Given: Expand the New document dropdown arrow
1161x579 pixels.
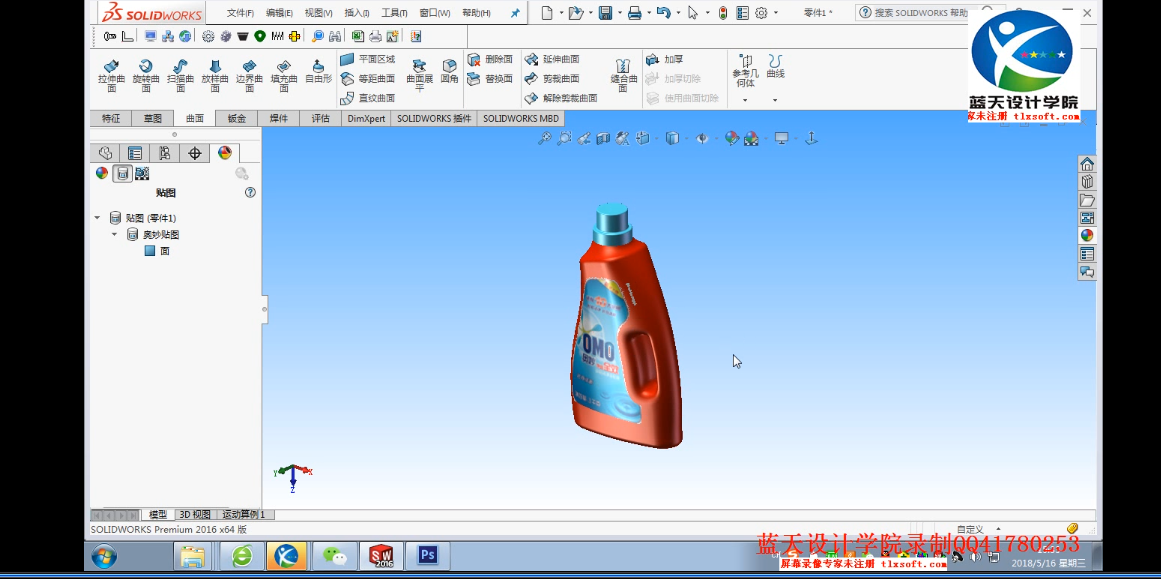Looking at the screenshot, I should 562,13.
